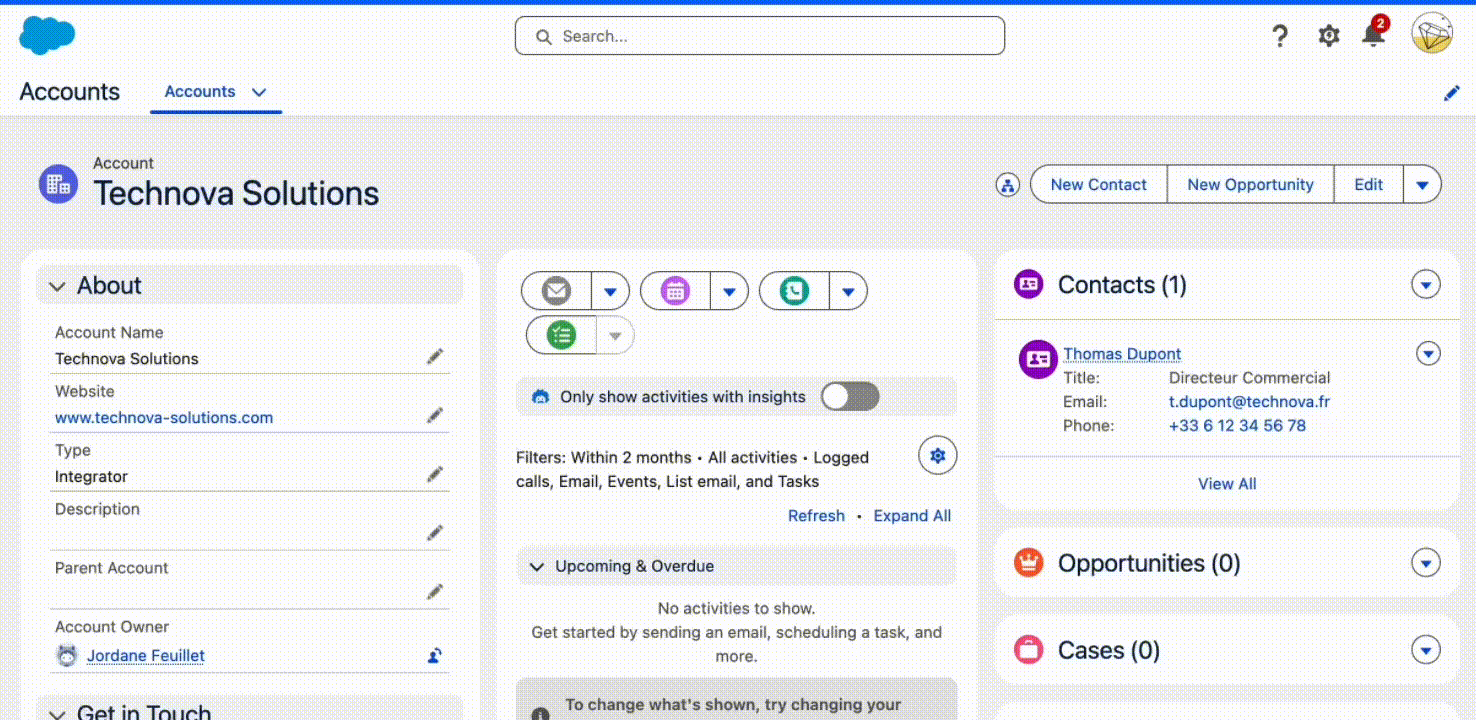Click the New Task checklist icon
The image size is (1476, 720).
(561, 335)
